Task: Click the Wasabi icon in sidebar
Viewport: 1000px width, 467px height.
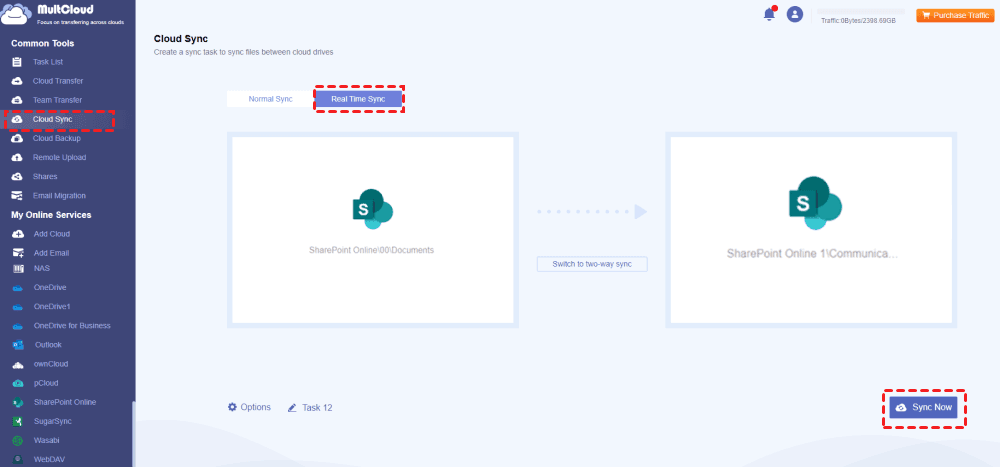Action: tap(18, 441)
